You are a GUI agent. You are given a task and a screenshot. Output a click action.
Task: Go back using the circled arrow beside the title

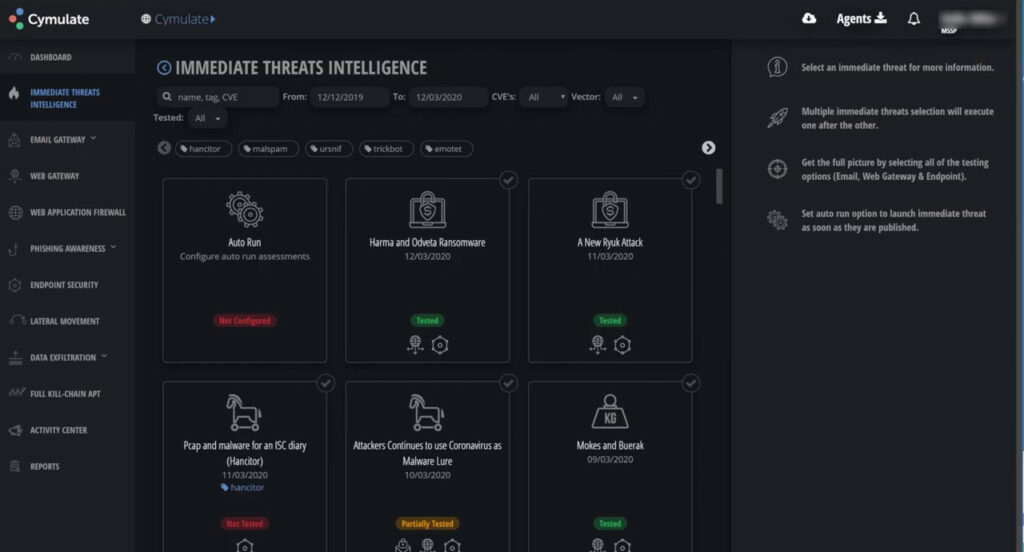coord(164,67)
